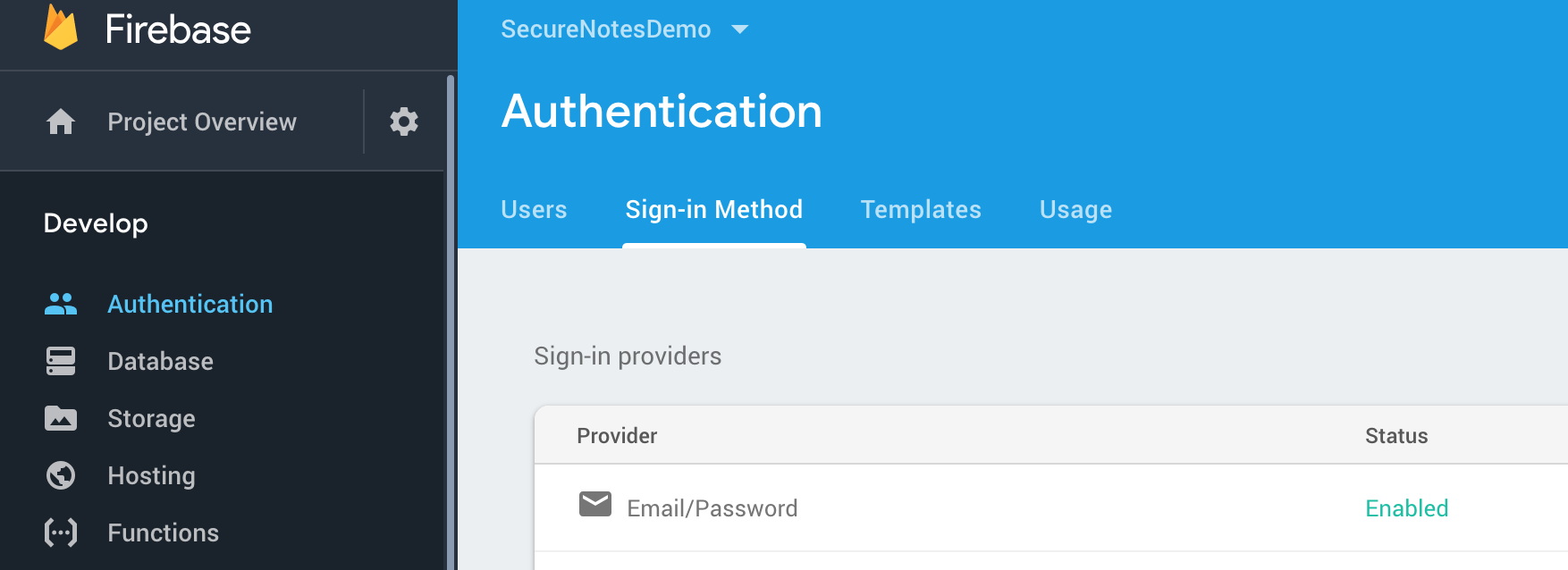Open Hosting section in sidebar
Image resolution: width=1568 pixels, height=570 pixels.
pos(151,475)
